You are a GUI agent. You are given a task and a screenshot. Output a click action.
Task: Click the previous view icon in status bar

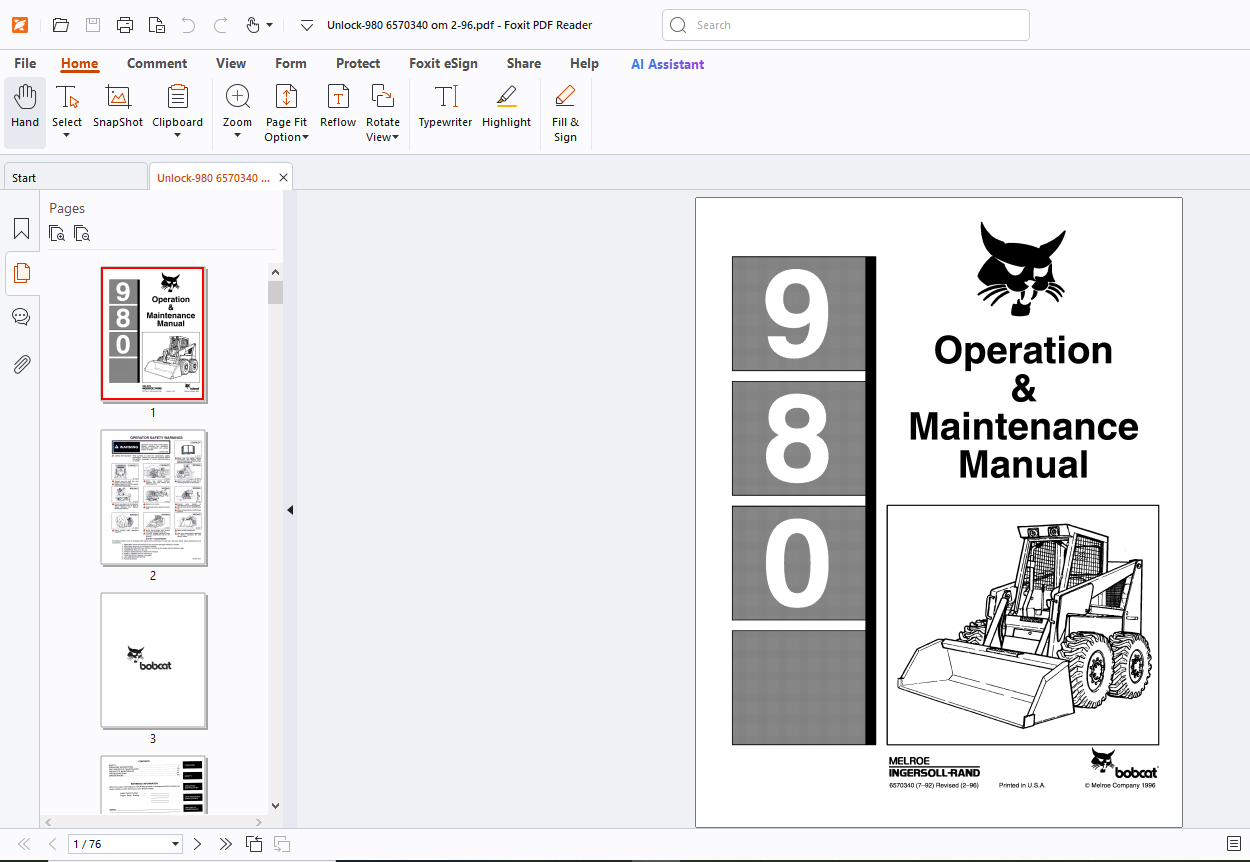pos(254,844)
